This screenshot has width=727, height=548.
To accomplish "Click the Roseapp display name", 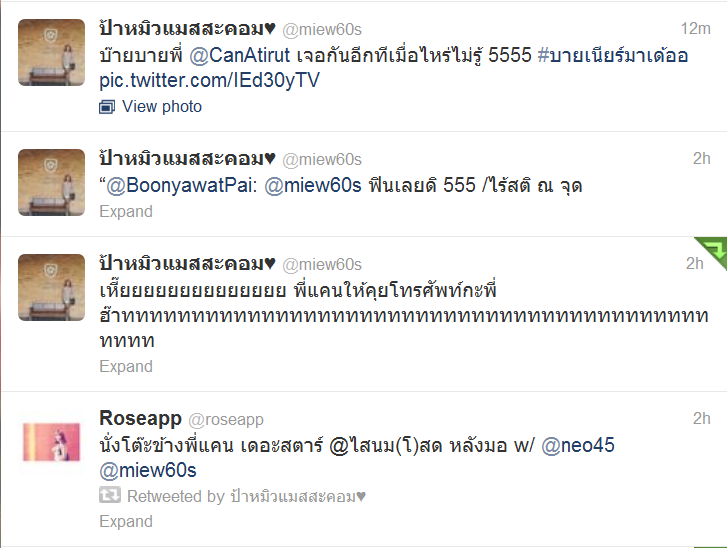I will pyautogui.click(x=140, y=418).
